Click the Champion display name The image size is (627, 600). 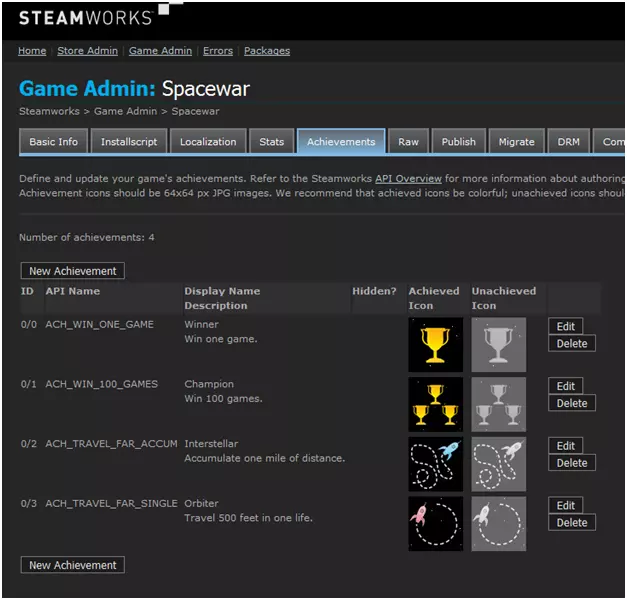click(x=209, y=384)
